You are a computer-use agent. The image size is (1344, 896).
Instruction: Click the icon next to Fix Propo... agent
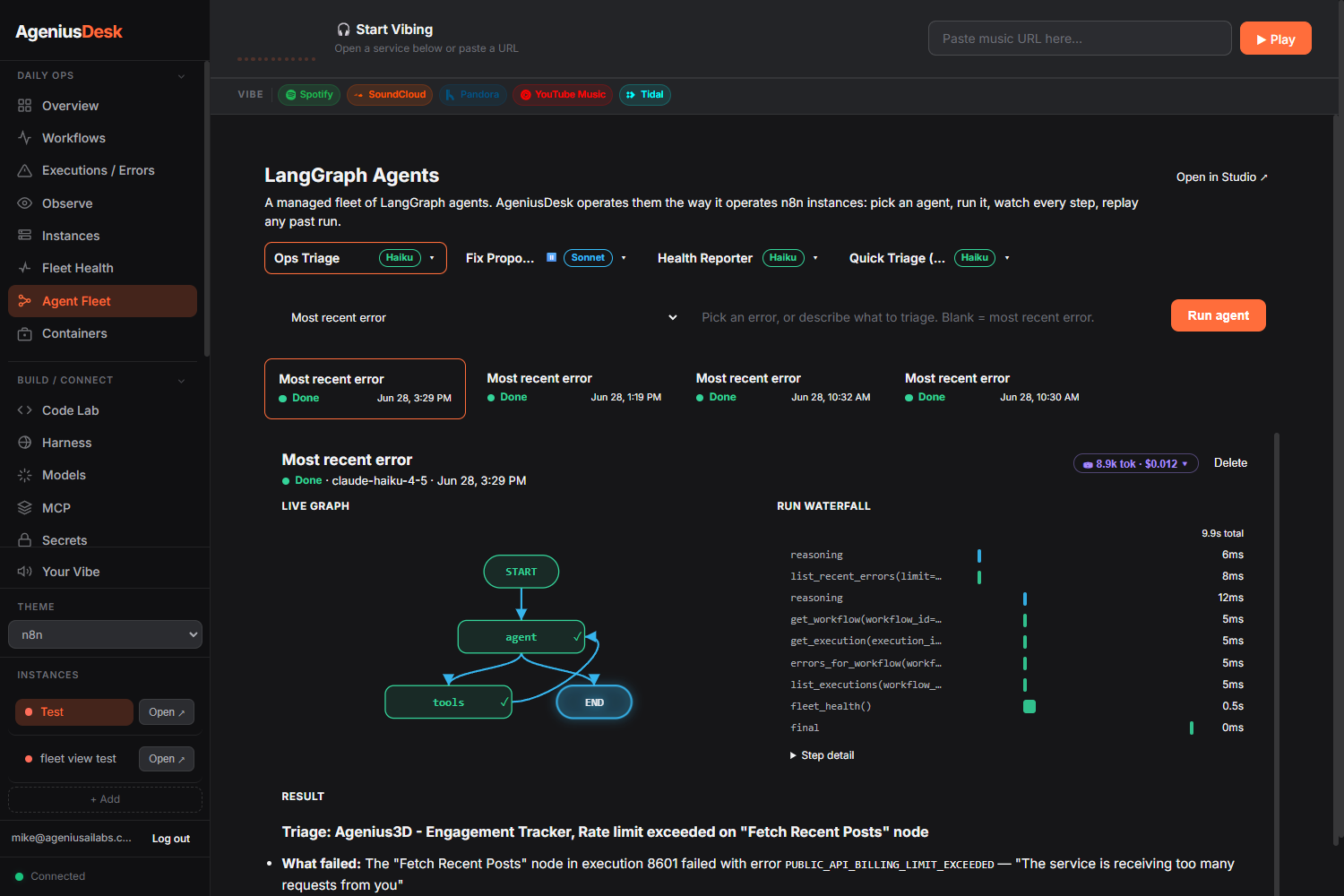point(552,257)
